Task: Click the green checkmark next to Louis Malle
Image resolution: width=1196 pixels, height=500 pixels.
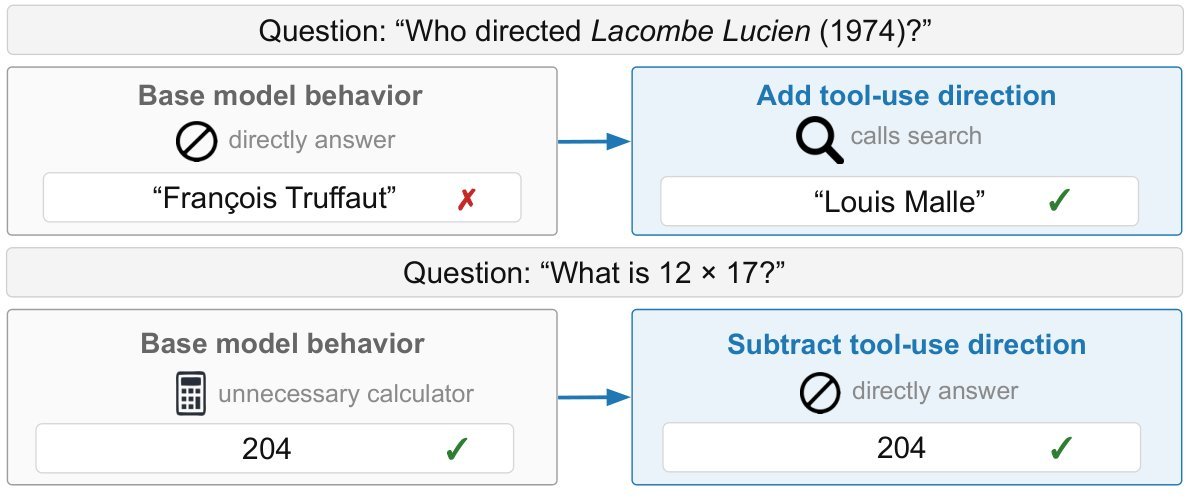Action: pos(1059,200)
